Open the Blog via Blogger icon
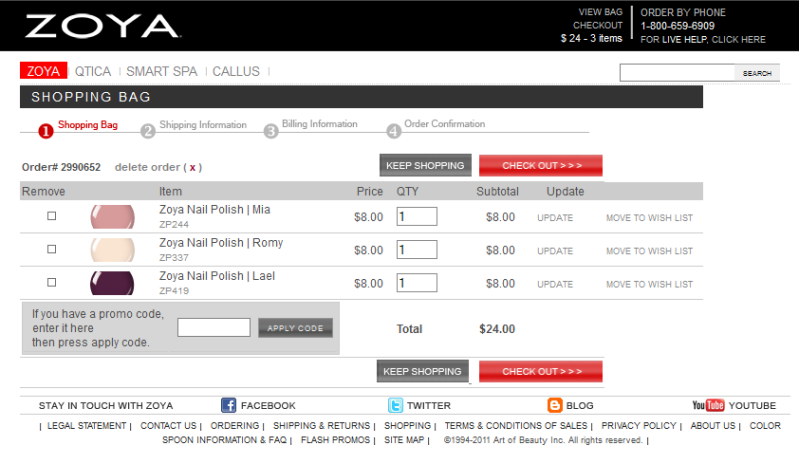The width and height of the screenshot is (799, 464). coord(554,405)
